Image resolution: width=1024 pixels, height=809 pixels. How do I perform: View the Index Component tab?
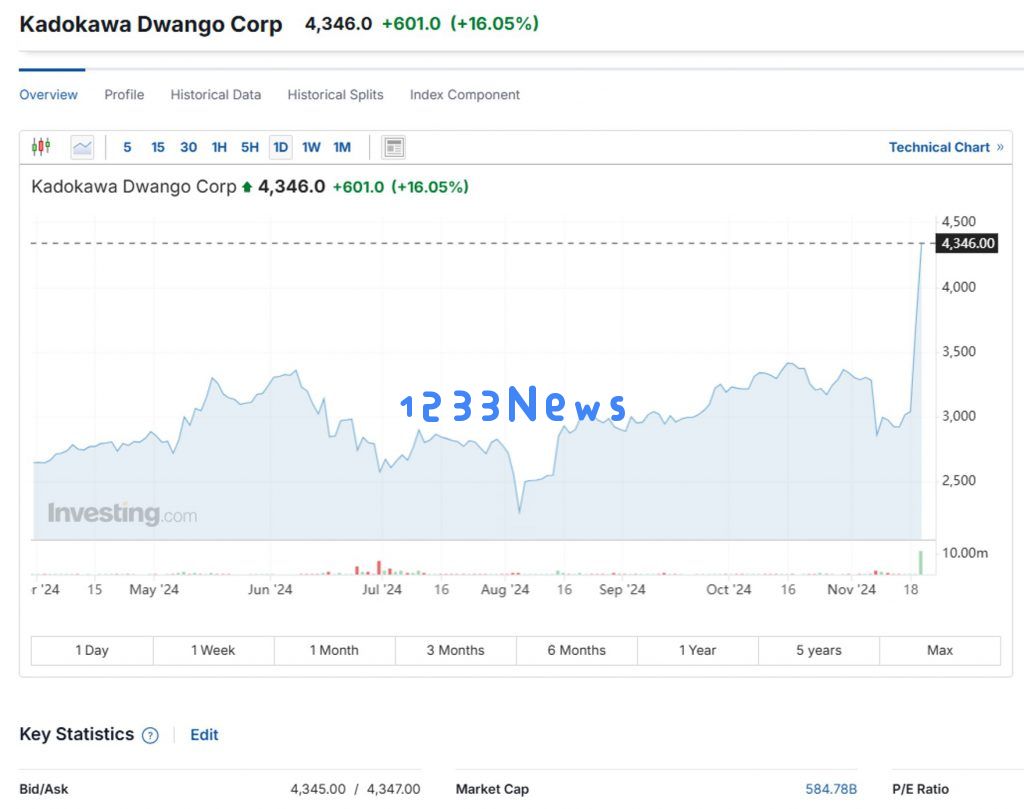465,95
